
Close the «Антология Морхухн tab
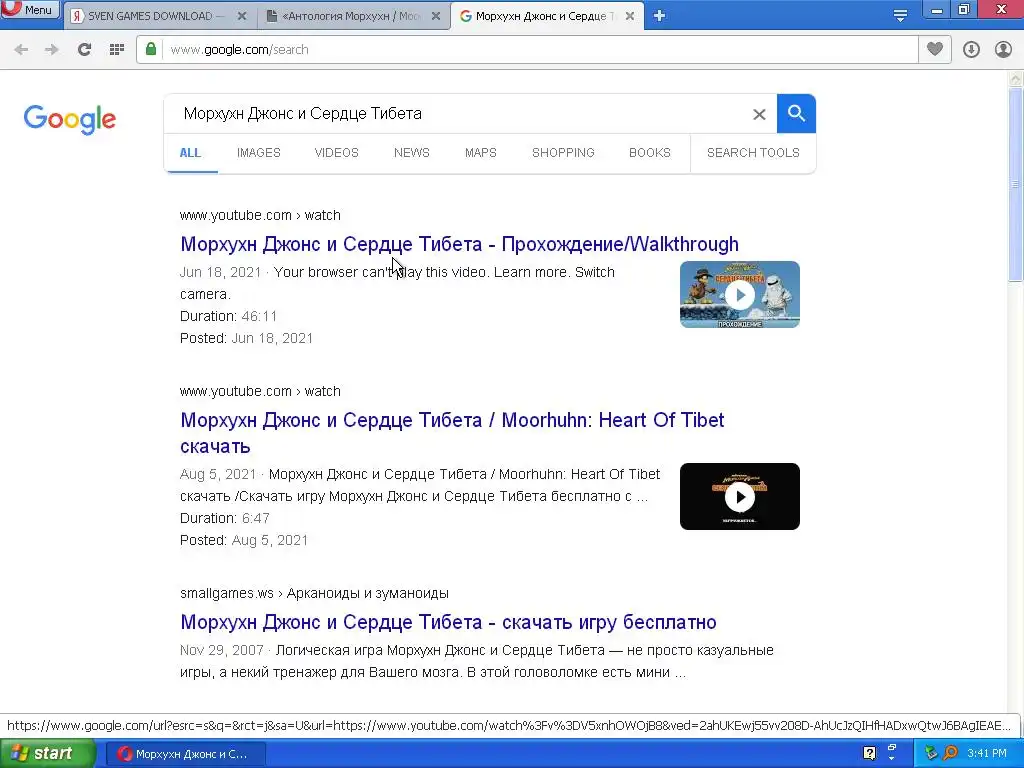(x=436, y=16)
